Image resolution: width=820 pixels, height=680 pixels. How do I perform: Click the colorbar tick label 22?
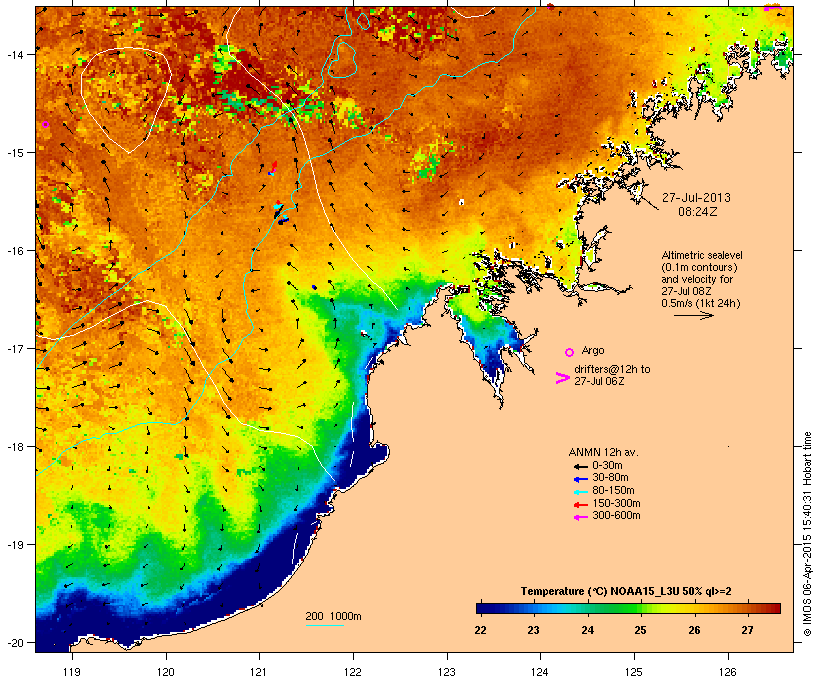480,630
